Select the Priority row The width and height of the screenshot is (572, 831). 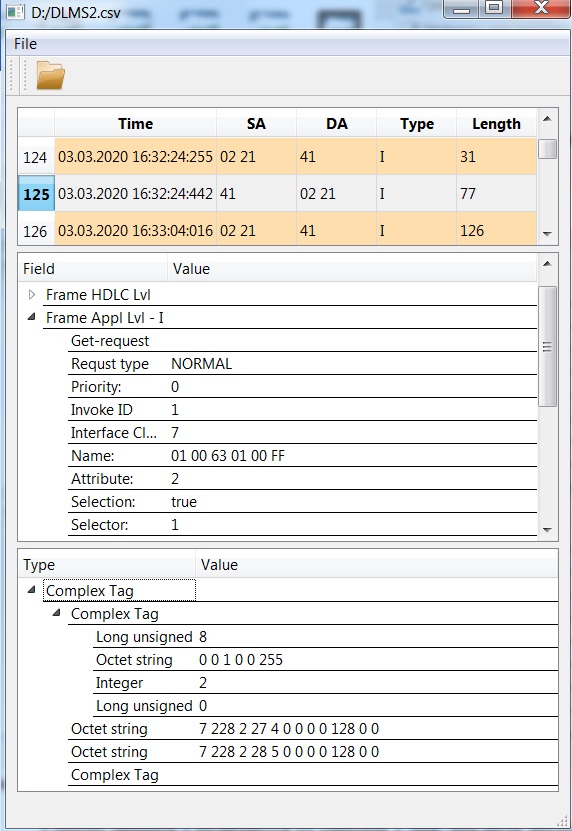click(x=302, y=386)
